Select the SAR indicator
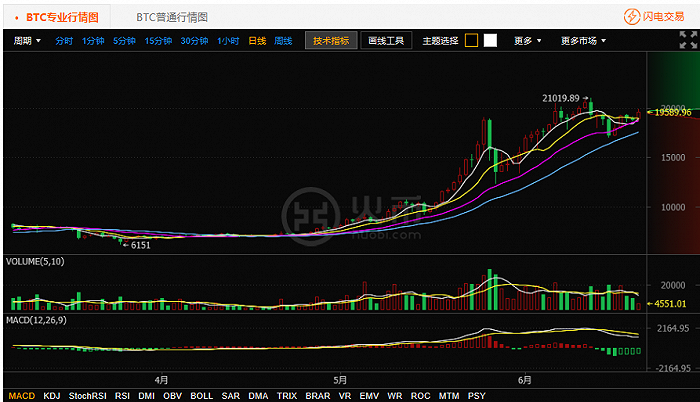 (231, 396)
